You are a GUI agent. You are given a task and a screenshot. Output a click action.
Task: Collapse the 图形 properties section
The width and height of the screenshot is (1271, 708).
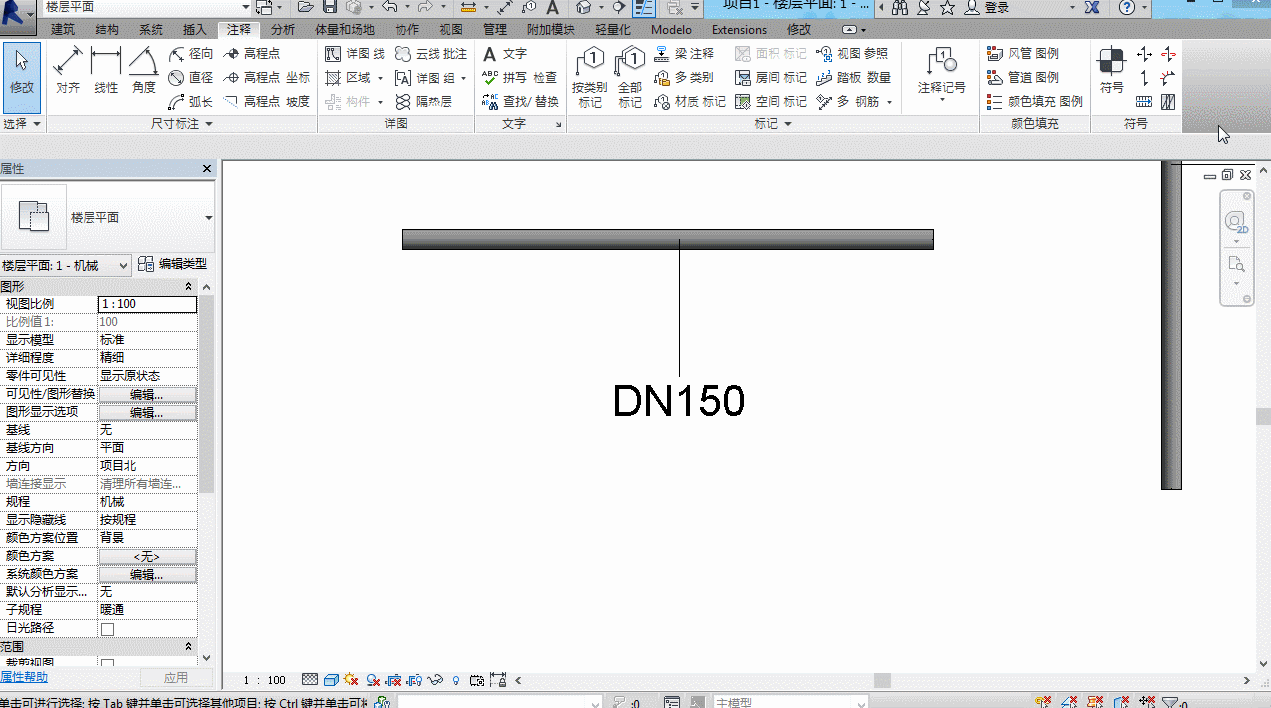click(x=189, y=287)
